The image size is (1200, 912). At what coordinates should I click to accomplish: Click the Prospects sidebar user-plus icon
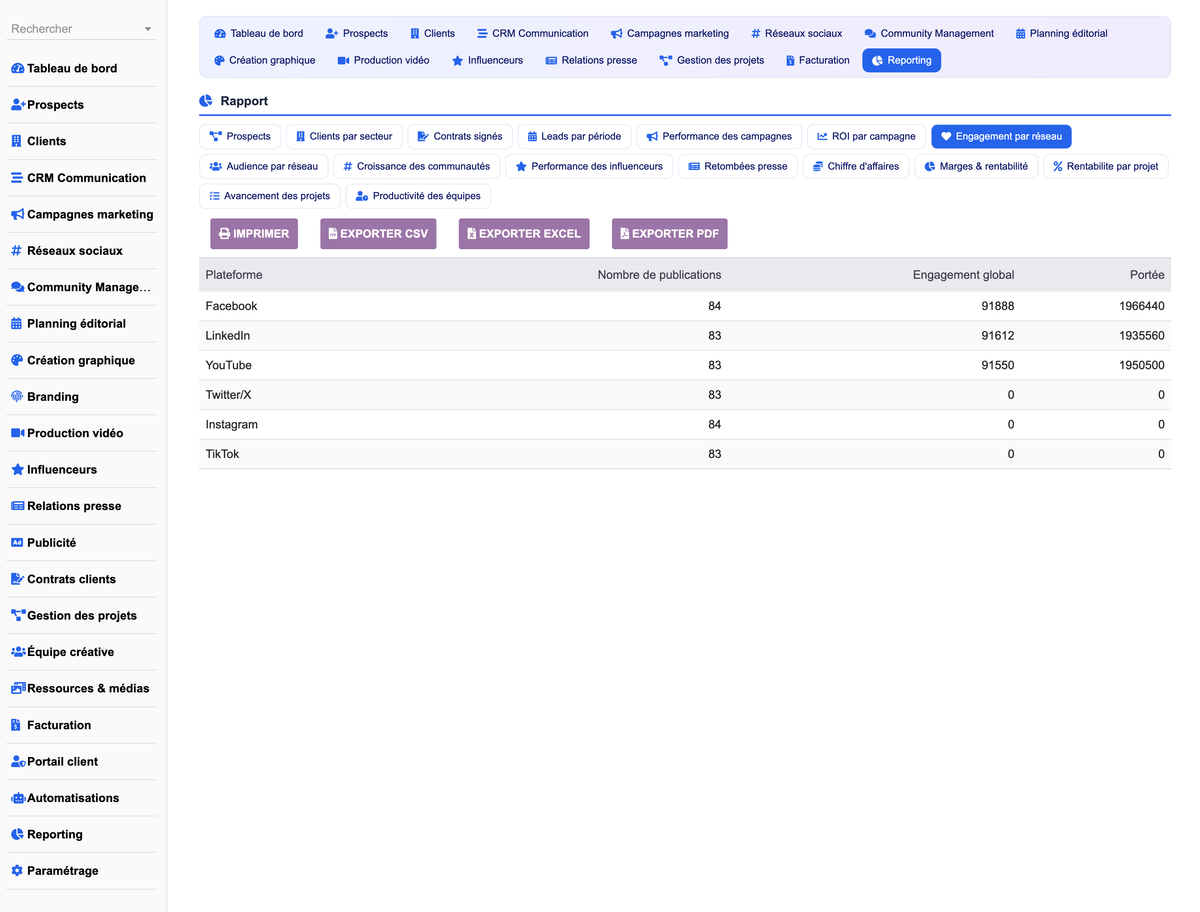pos(18,105)
